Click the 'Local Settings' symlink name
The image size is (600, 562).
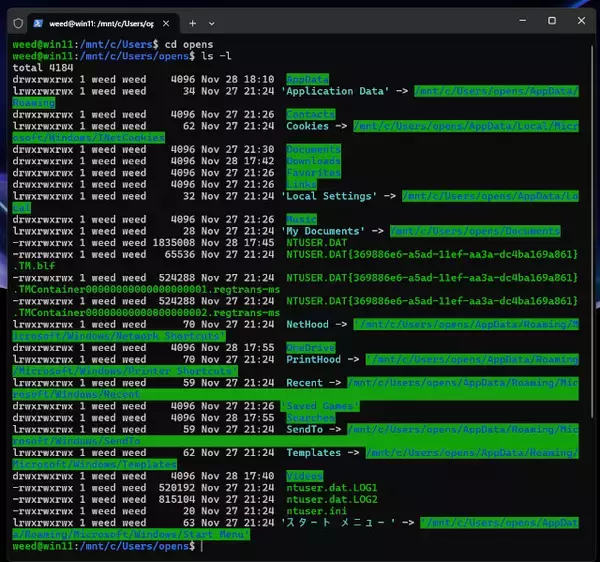click(330, 196)
